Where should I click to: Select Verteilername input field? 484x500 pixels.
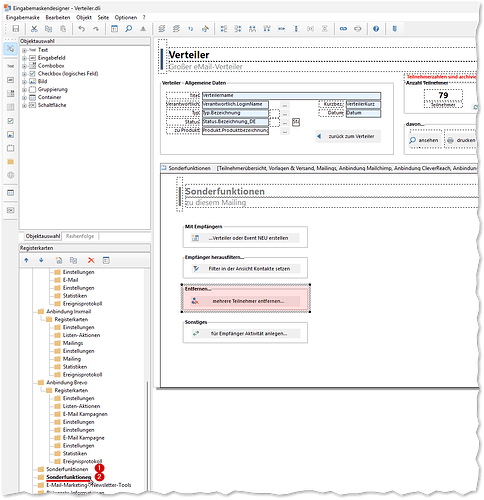(x=291, y=96)
